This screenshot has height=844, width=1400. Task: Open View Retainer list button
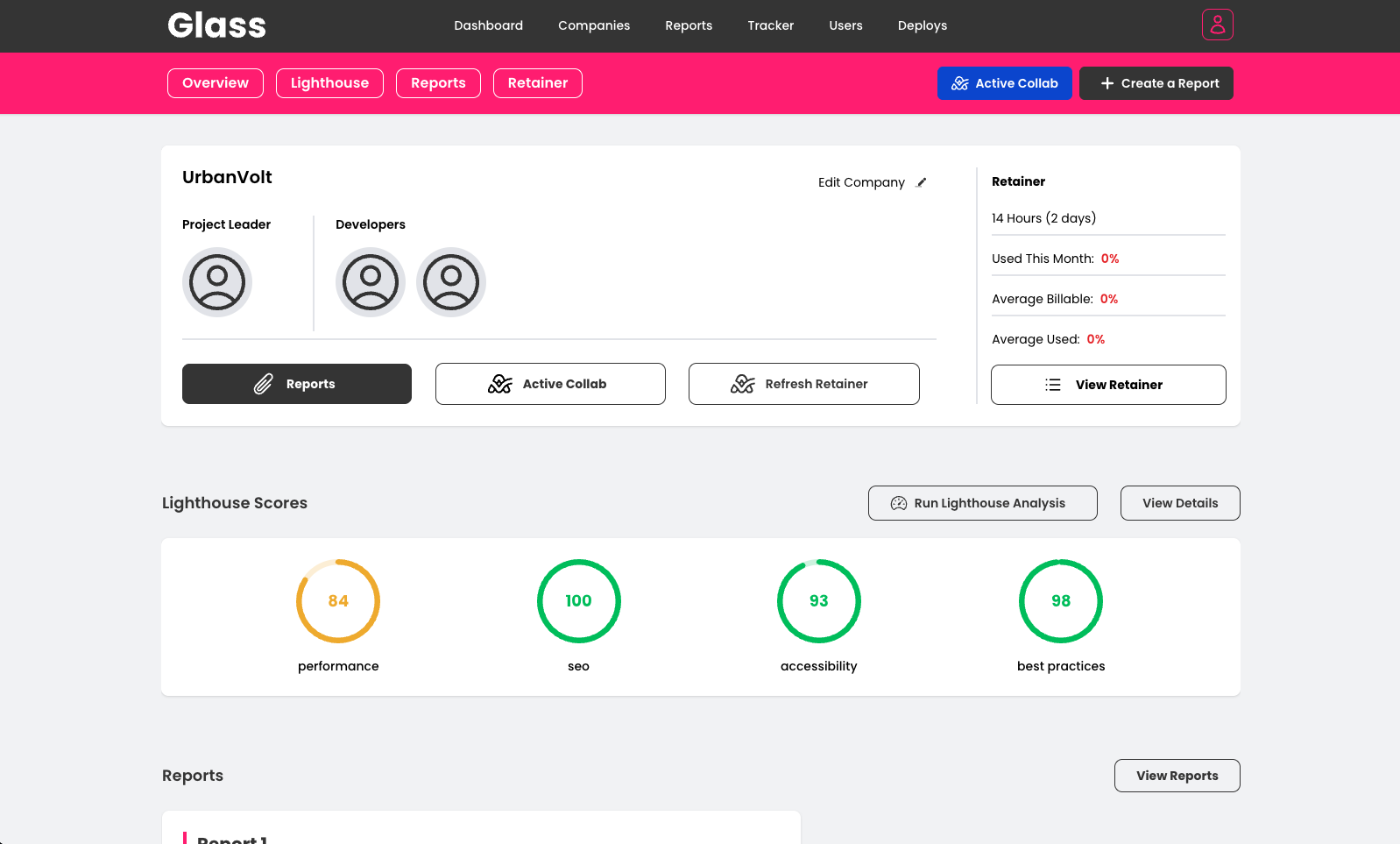pyautogui.click(x=1107, y=385)
